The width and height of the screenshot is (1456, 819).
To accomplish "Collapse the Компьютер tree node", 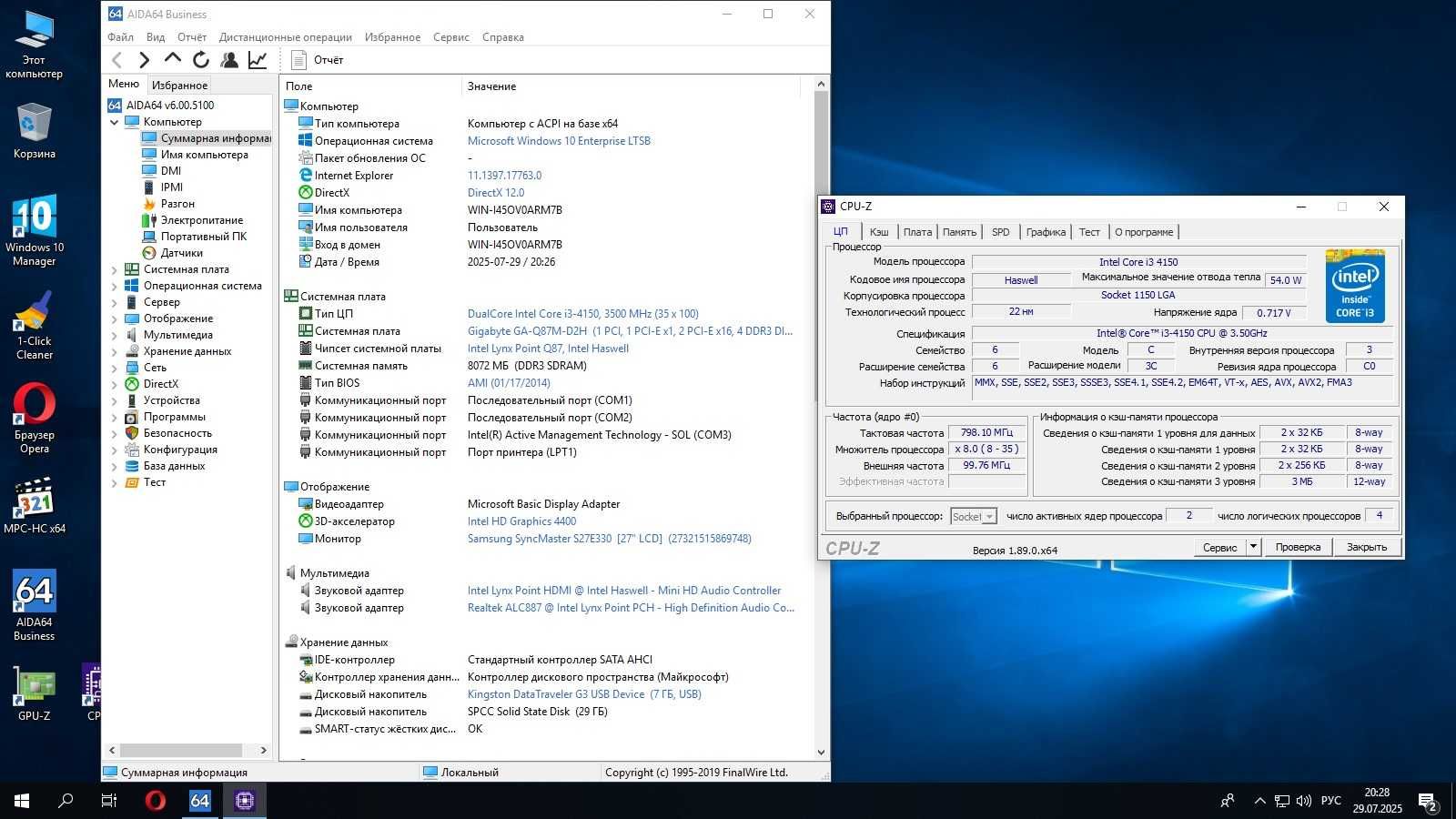I will pyautogui.click(x=115, y=122).
